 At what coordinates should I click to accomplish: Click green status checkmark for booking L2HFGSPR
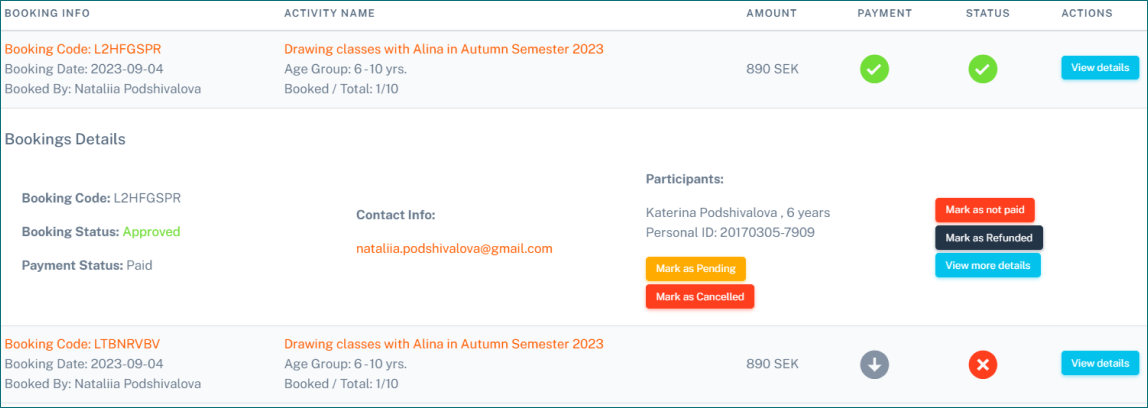coord(982,69)
